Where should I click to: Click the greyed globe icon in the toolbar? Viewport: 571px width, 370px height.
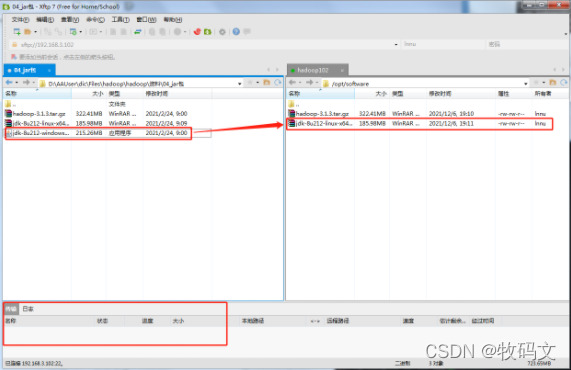point(177,32)
